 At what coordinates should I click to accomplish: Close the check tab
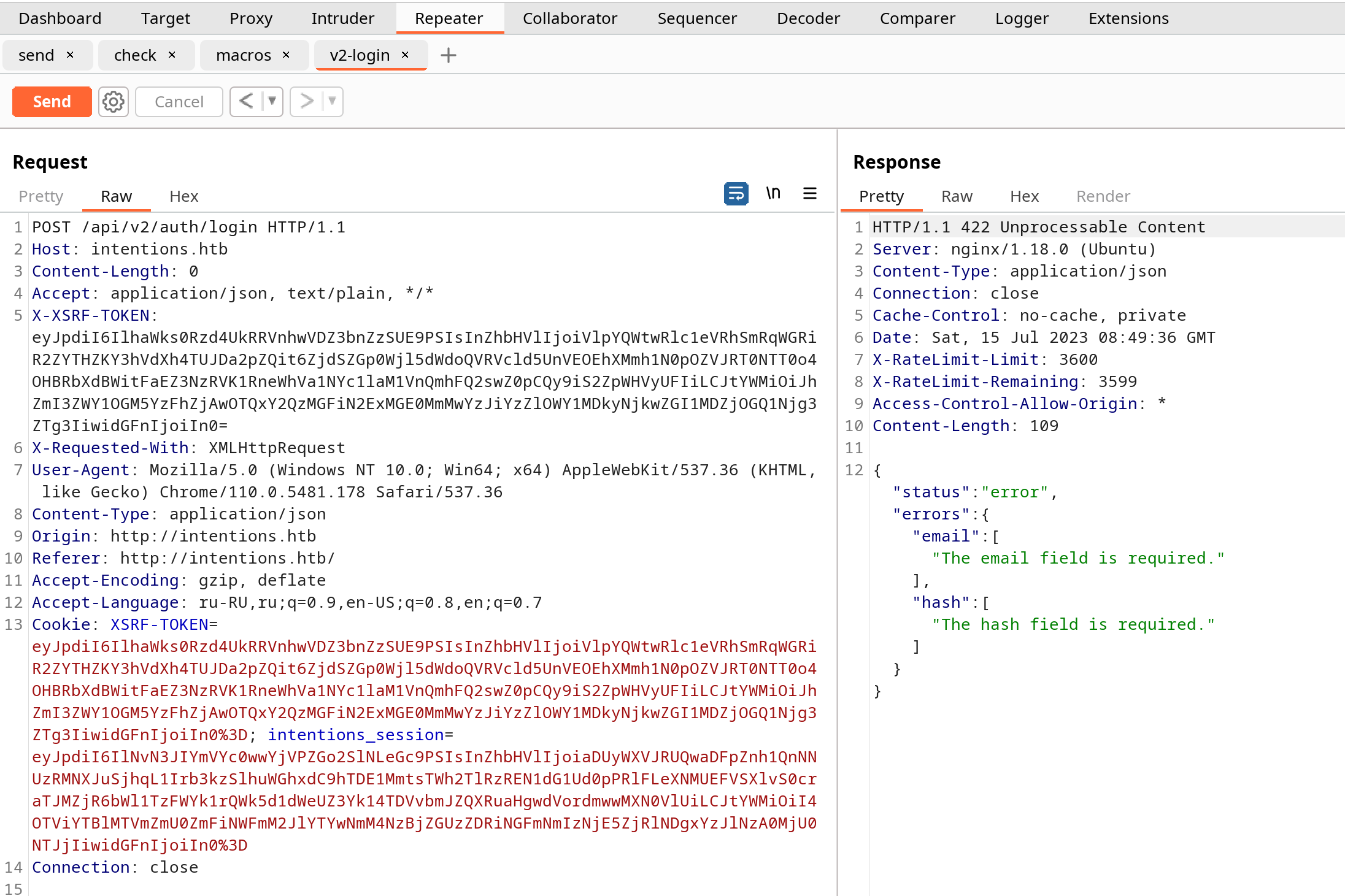pos(172,55)
